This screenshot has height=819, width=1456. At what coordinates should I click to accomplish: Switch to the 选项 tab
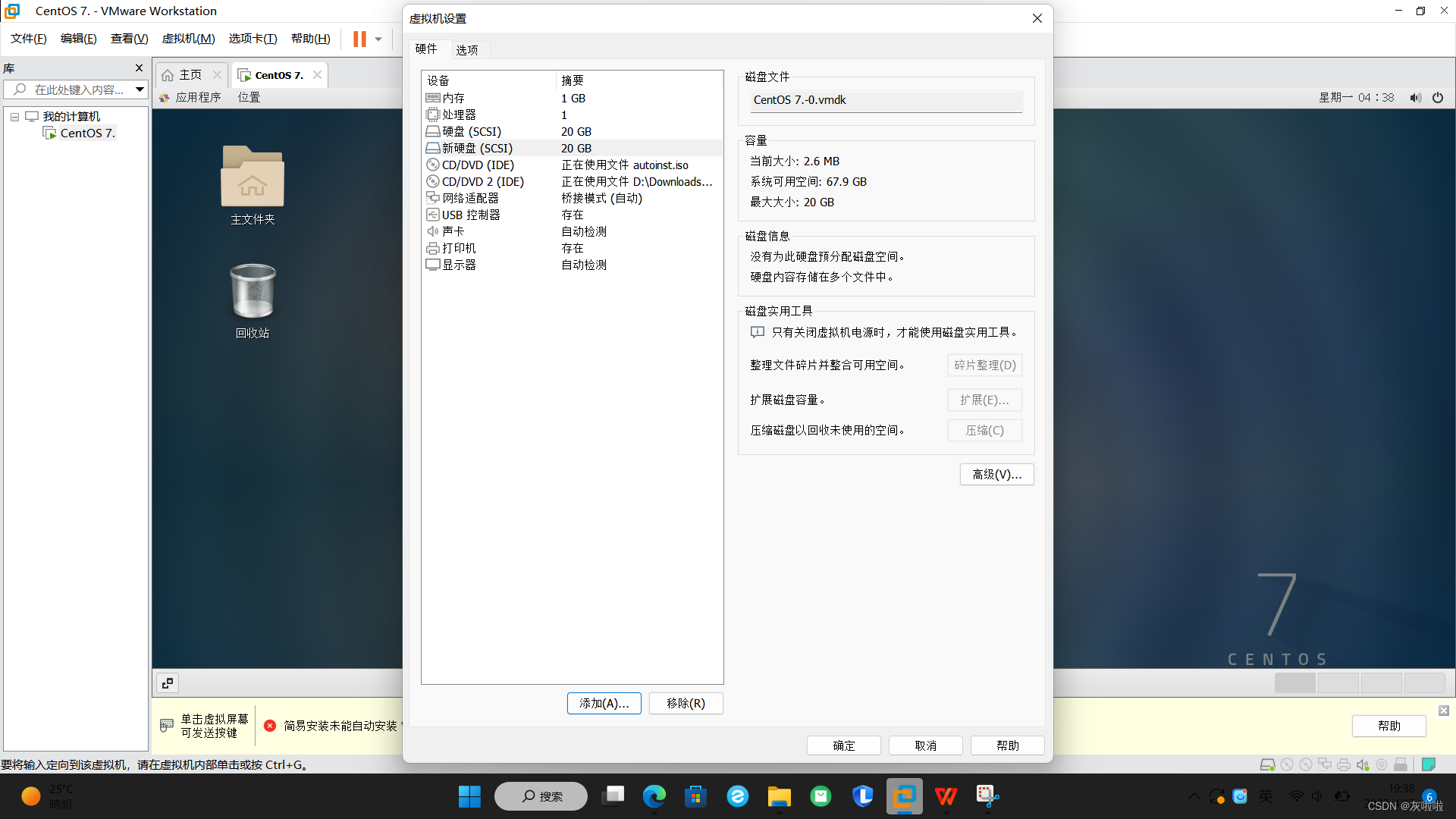point(466,50)
